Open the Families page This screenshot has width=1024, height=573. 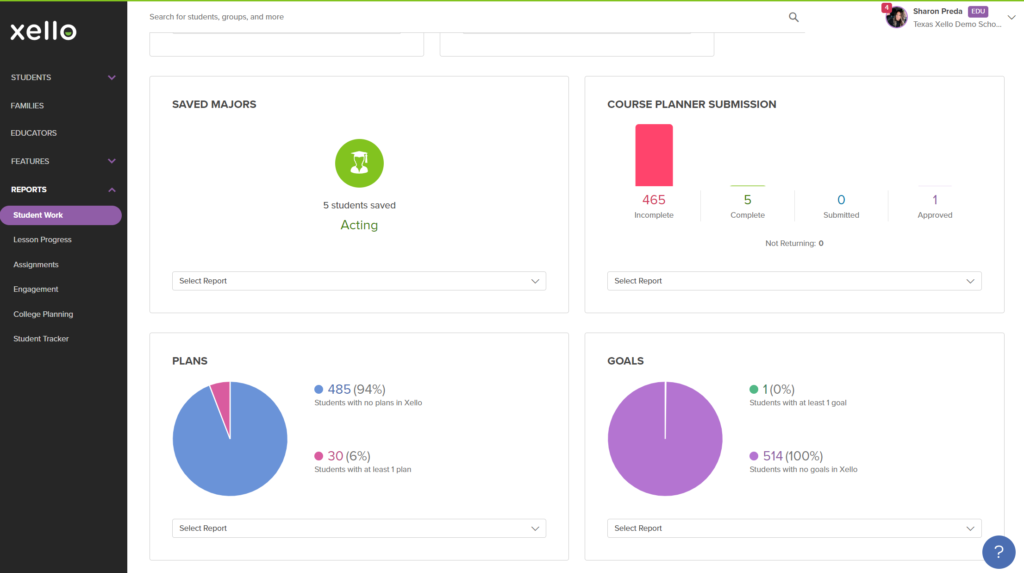(x=27, y=105)
